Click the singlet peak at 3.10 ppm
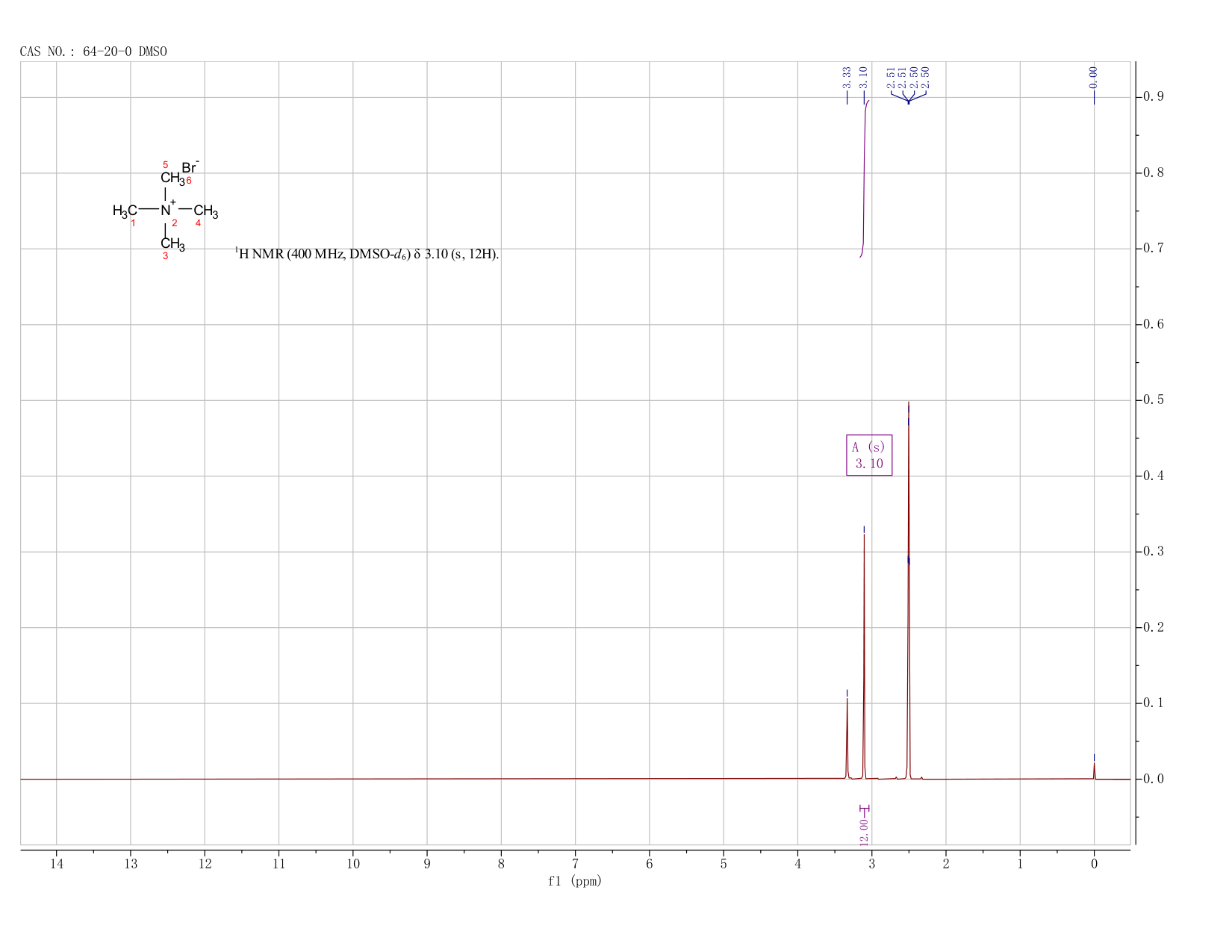1232x952 pixels. pos(864,657)
